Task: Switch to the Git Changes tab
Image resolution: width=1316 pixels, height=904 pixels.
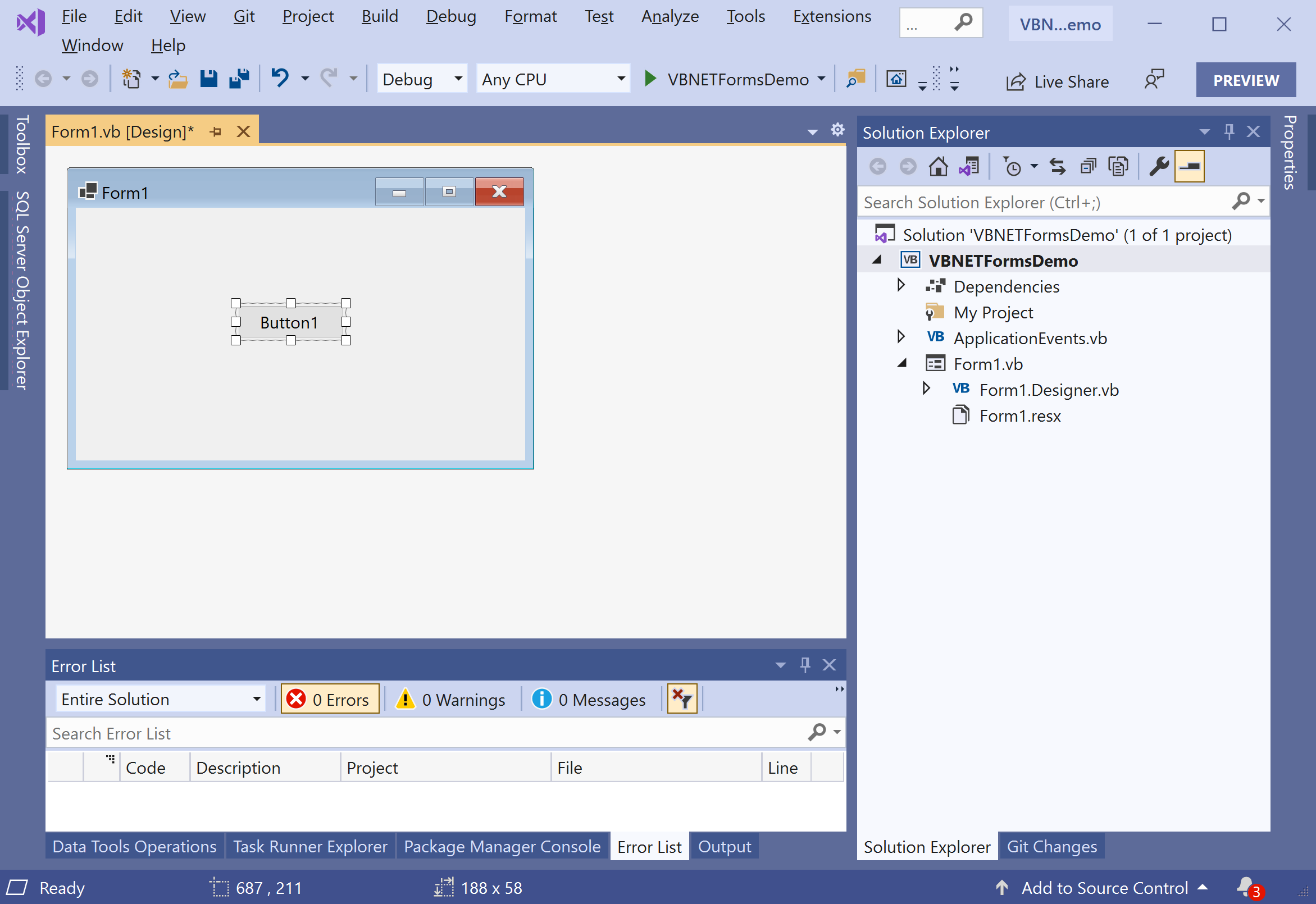Action: tap(1050, 846)
